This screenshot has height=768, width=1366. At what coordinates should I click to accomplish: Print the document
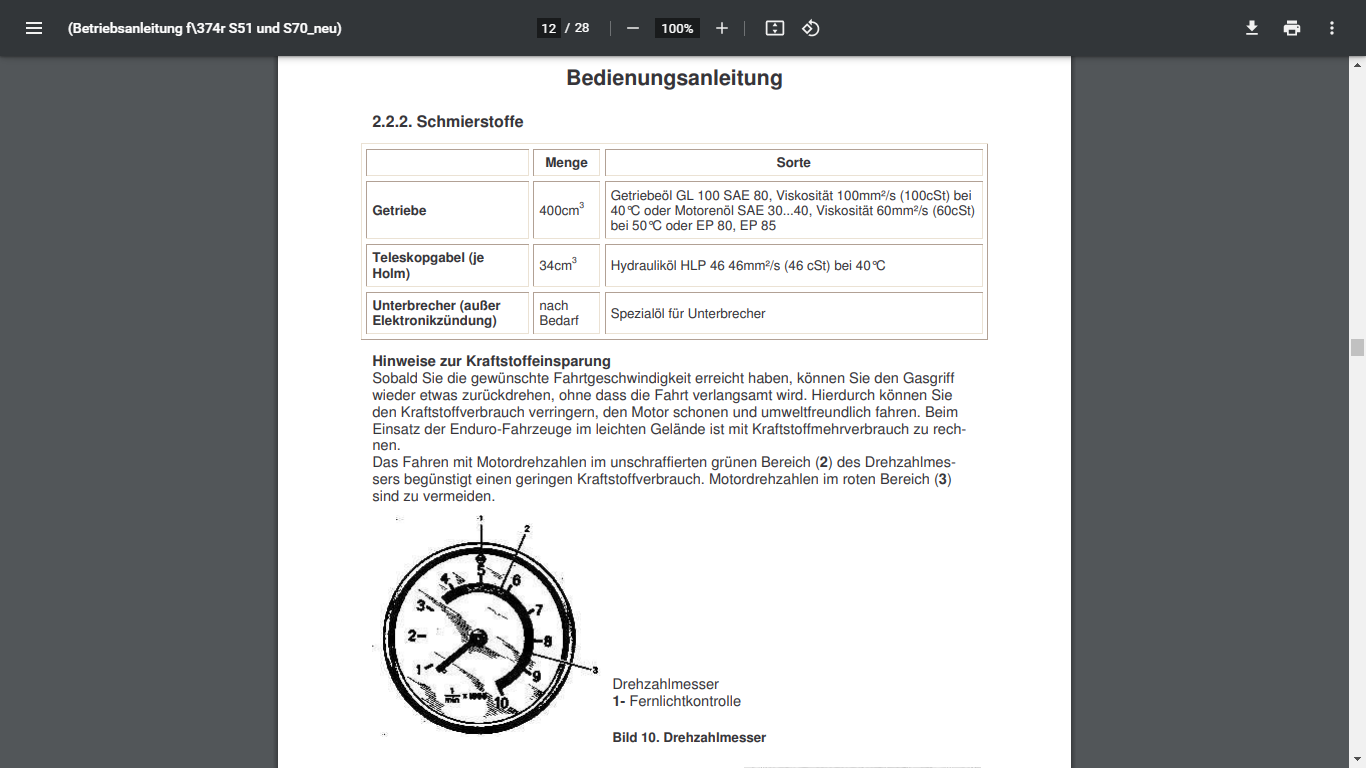point(1292,28)
